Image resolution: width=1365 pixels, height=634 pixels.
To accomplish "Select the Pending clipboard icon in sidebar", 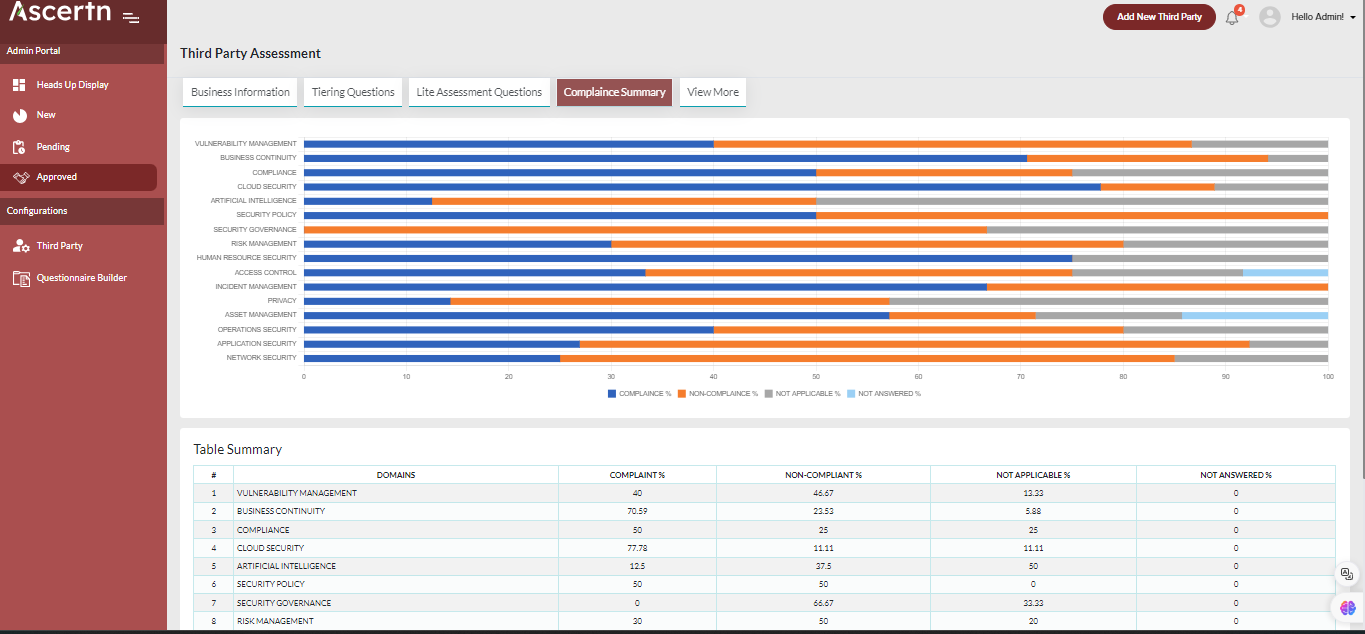I will pyautogui.click(x=19, y=147).
